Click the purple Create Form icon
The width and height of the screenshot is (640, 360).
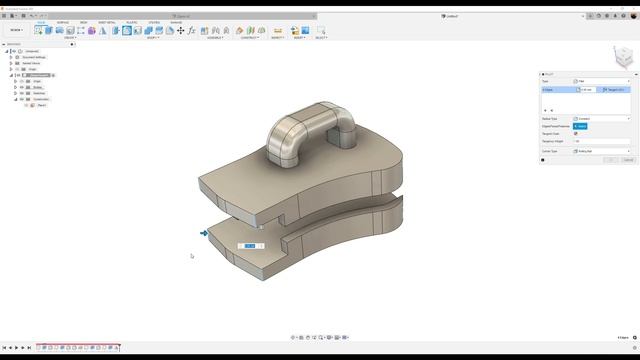pyautogui.click(x=92, y=30)
